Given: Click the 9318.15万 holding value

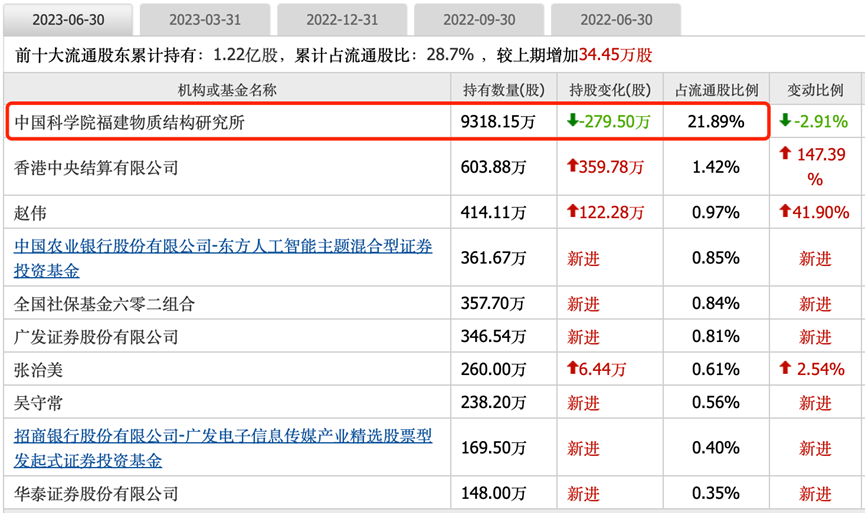Looking at the screenshot, I should point(498,121).
